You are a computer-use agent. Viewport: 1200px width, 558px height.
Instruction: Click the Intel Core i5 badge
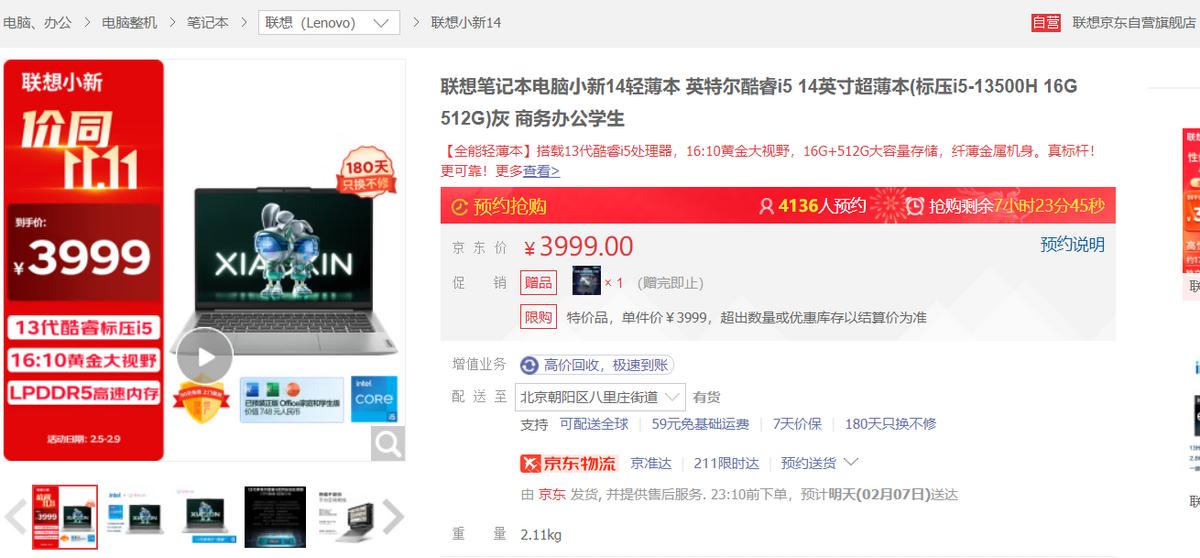pyautogui.click(x=373, y=400)
